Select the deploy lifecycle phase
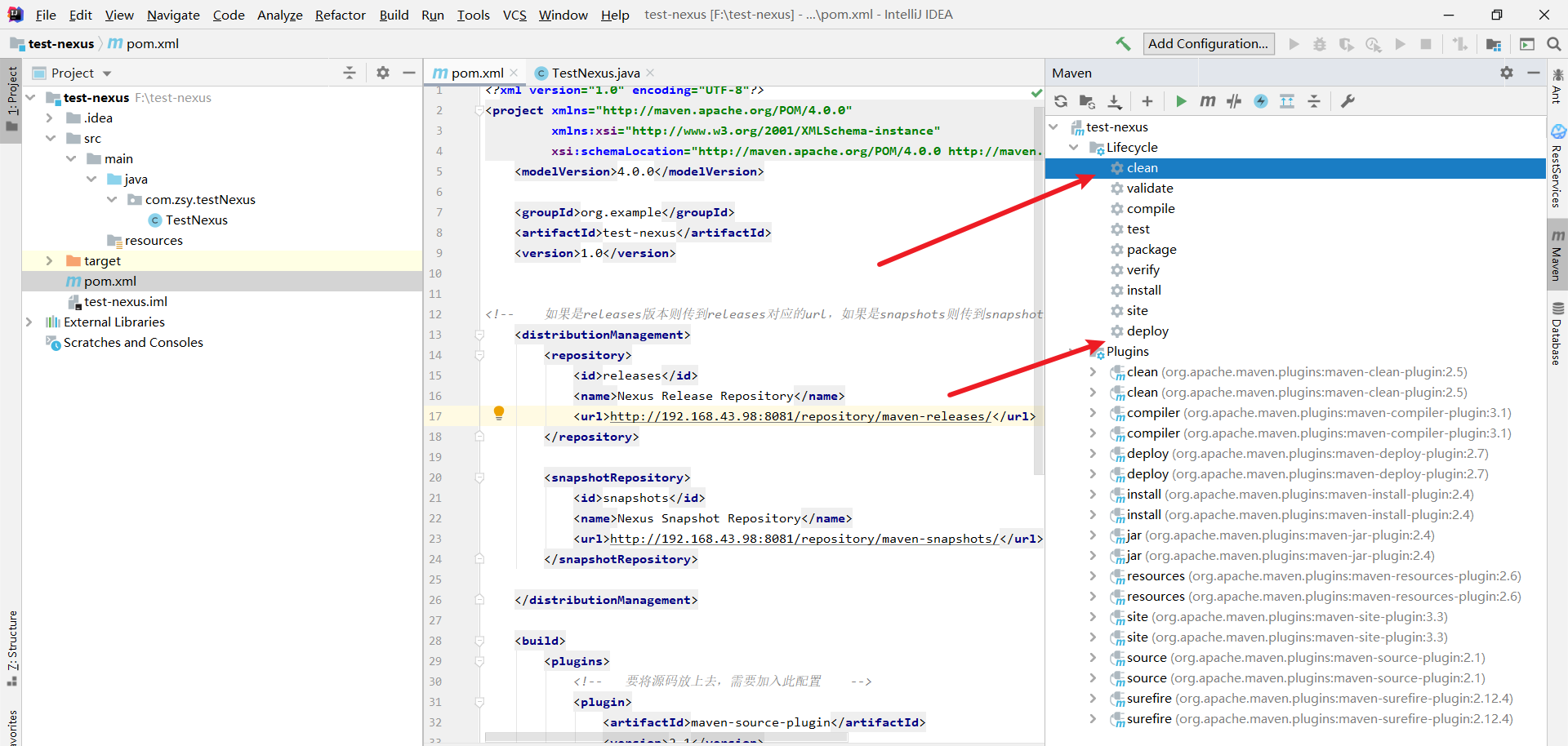Screen dimensions: 1568x746 (1147, 331)
